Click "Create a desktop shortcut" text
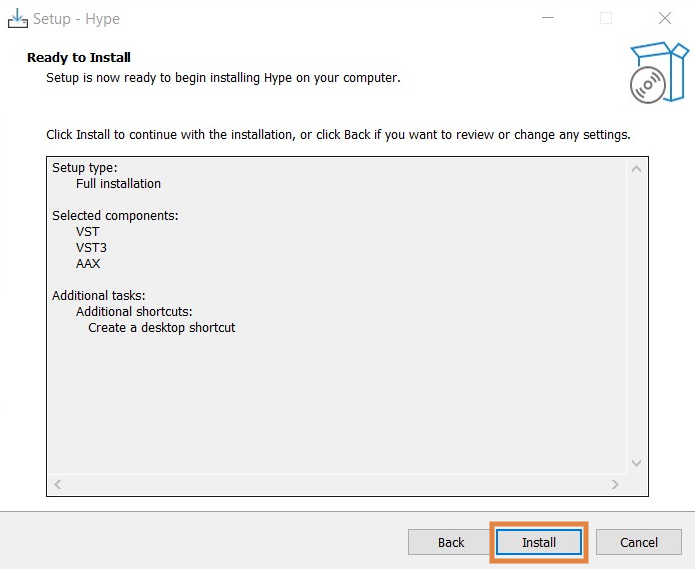Image resolution: width=695 pixels, height=569 pixels. (x=162, y=328)
